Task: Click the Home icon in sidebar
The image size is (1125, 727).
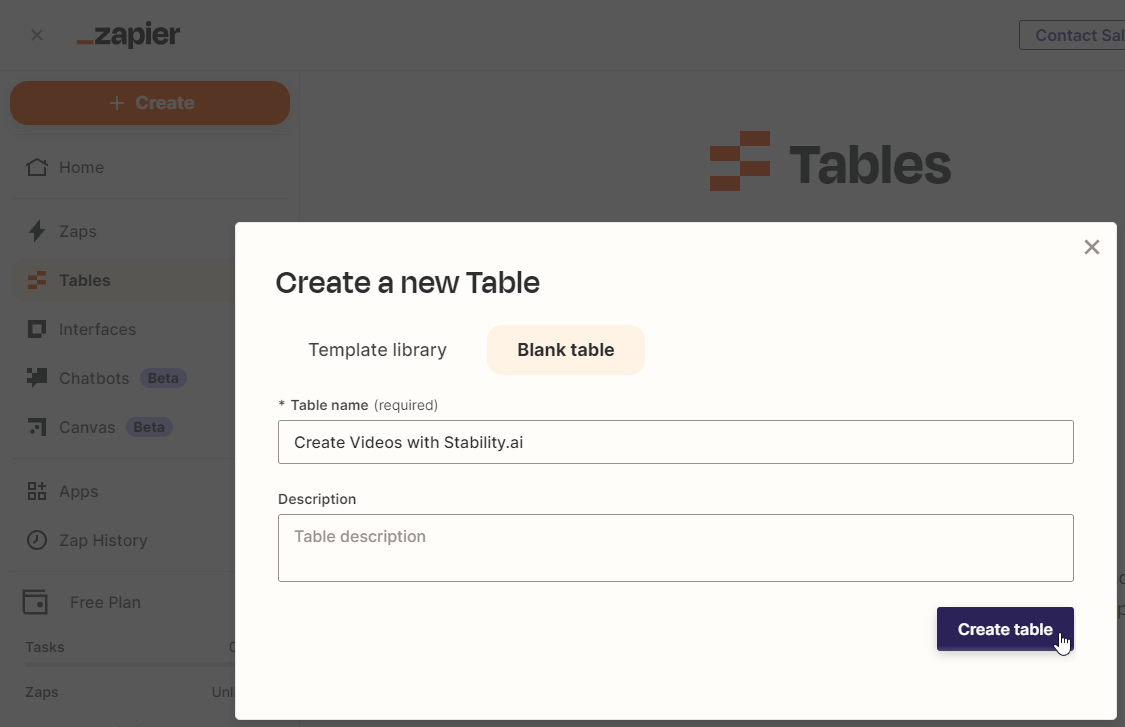Action: pyautogui.click(x=37, y=167)
